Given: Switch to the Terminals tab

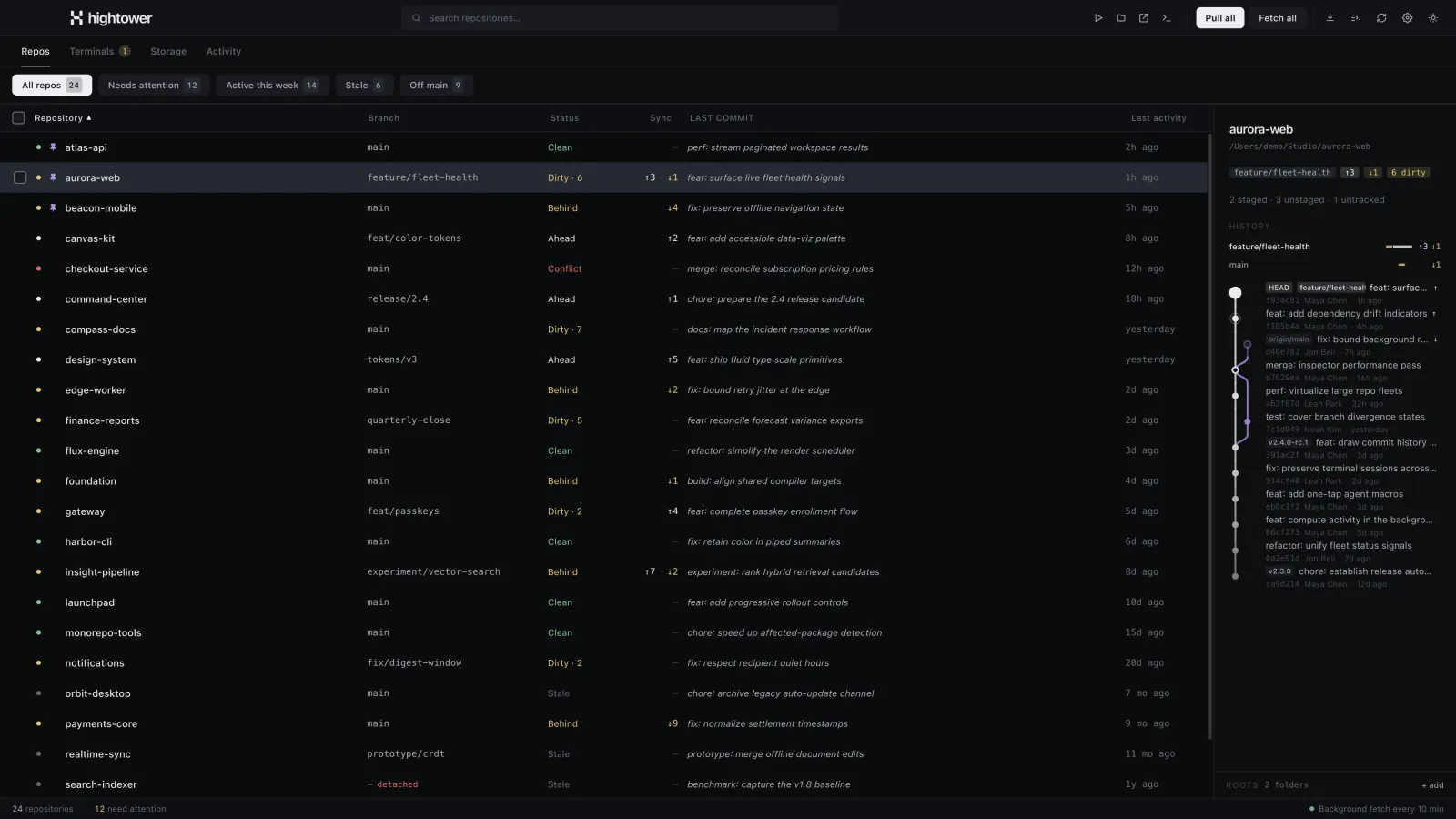Looking at the screenshot, I should pos(99,52).
